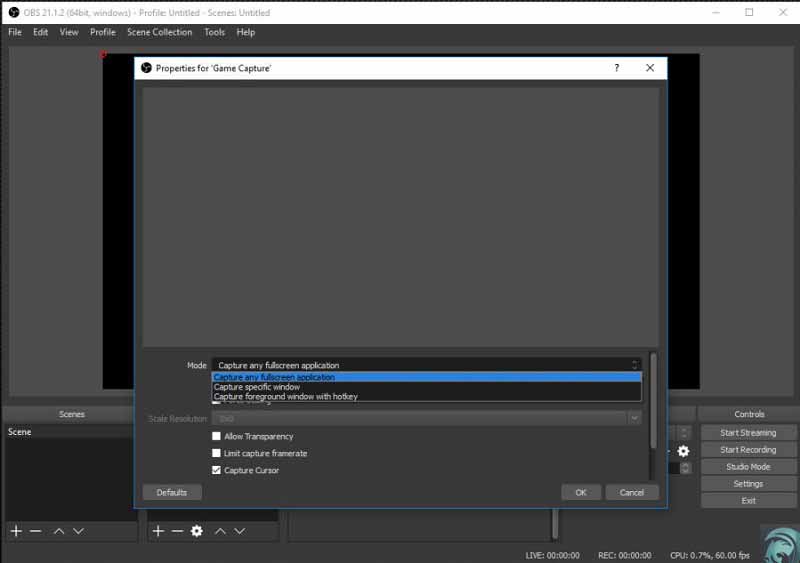Image resolution: width=800 pixels, height=563 pixels.
Task: Choose Capture foreground window with hotkey option
Action: 427,397
